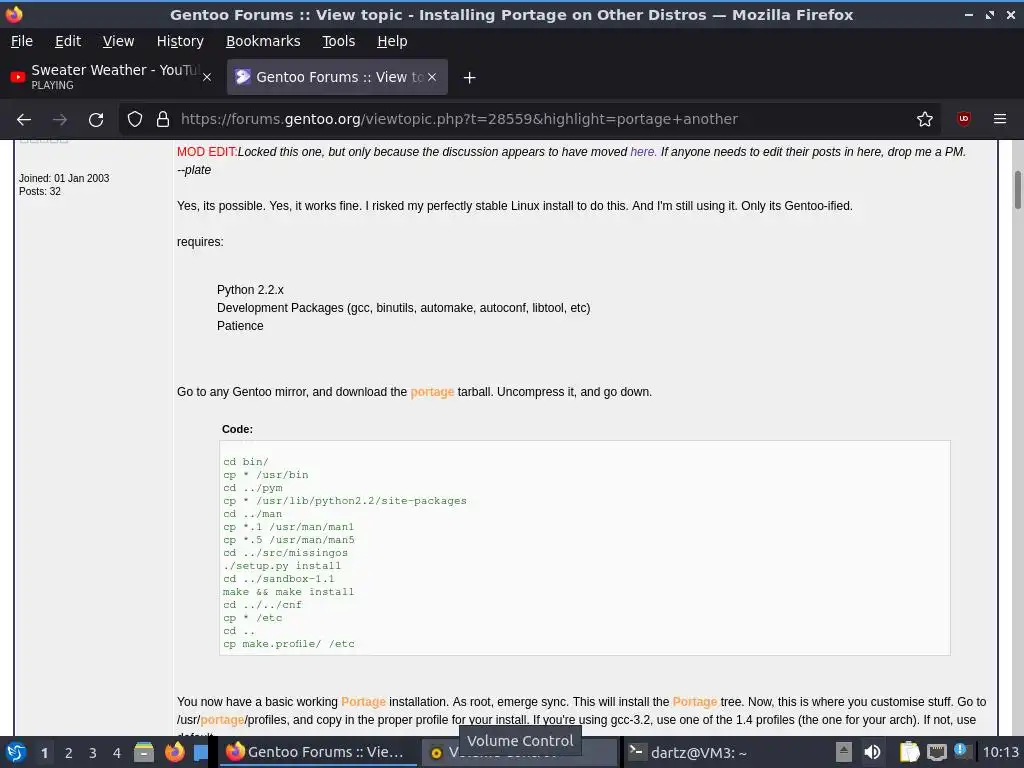The height and width of the screenshot is (768, 1024).
Task: Click 'Python 2.2.x' requirement line
Action: pos(250,290)
